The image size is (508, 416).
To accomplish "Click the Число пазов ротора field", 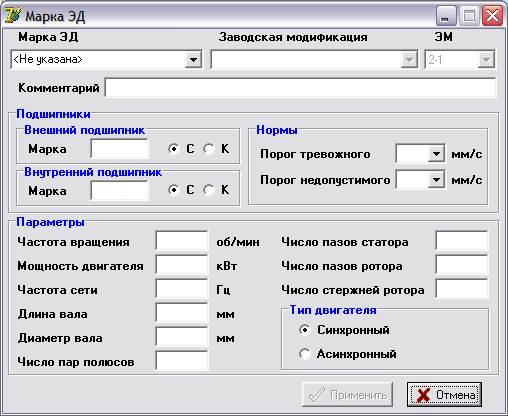I will pos(462,265).
